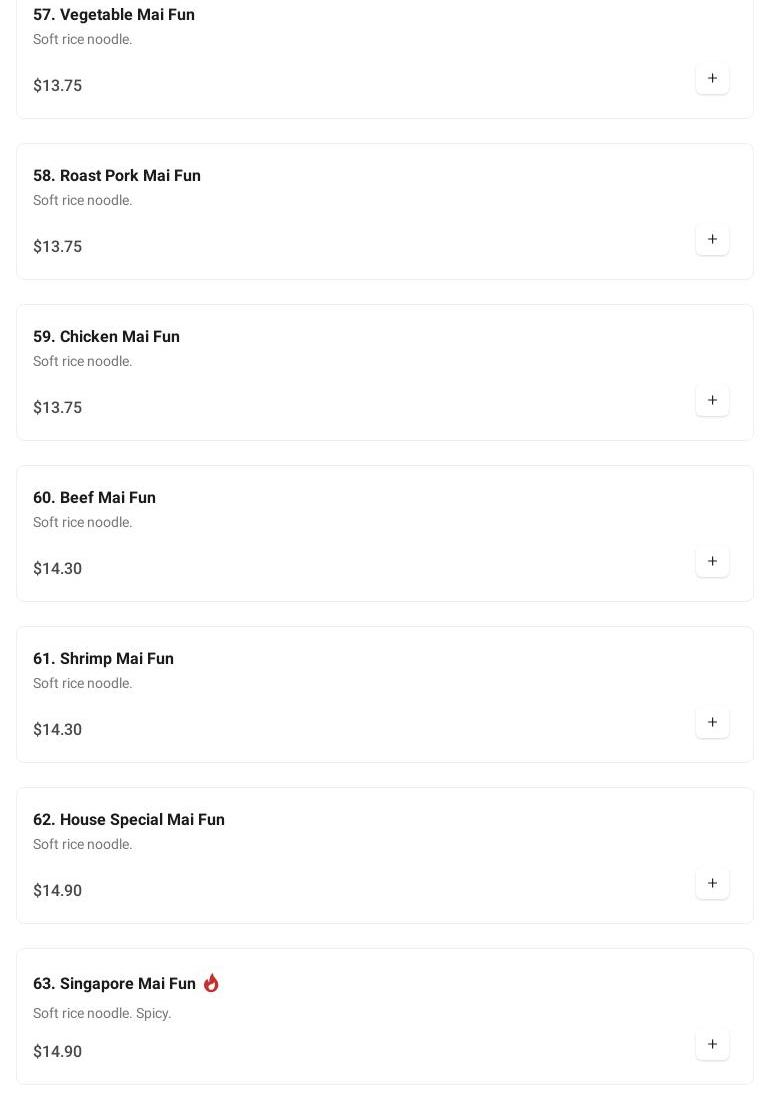Tap plus icon on House Special Mai Fun
This screenshot has height=1109, width=770.
[712, 883]
